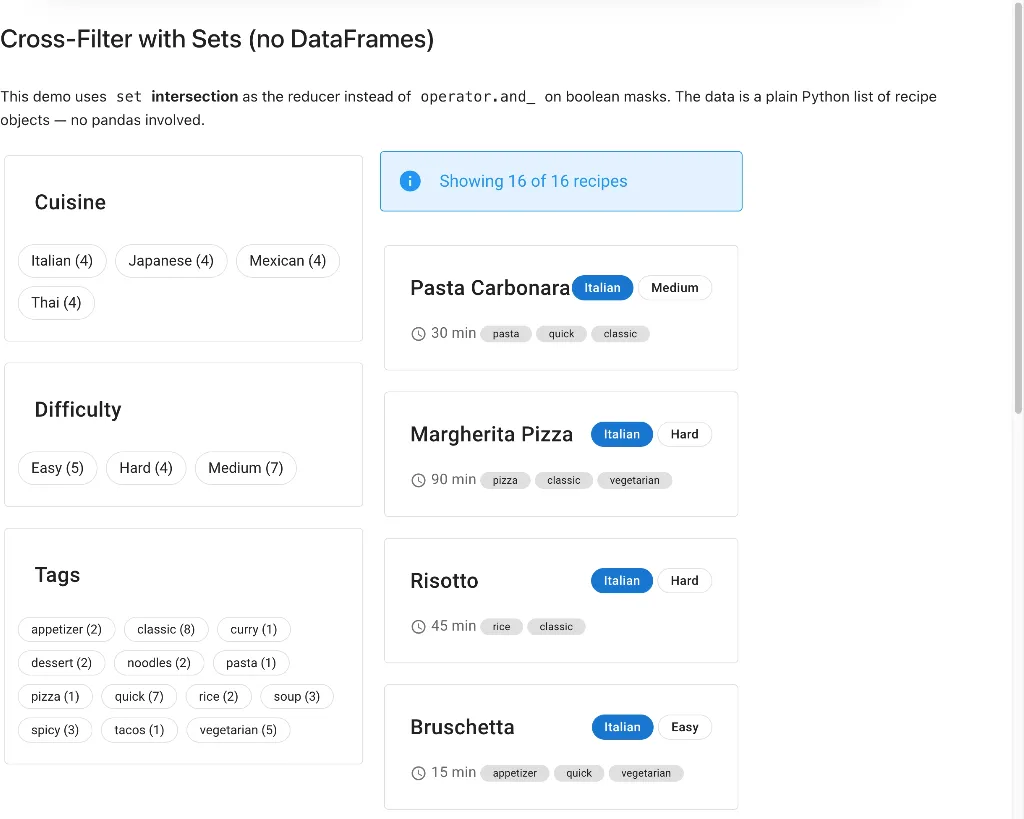Enable the Thai (4) cuisine filter
Viewport: 1024px width, 819px height.
(x=56, y=303)
